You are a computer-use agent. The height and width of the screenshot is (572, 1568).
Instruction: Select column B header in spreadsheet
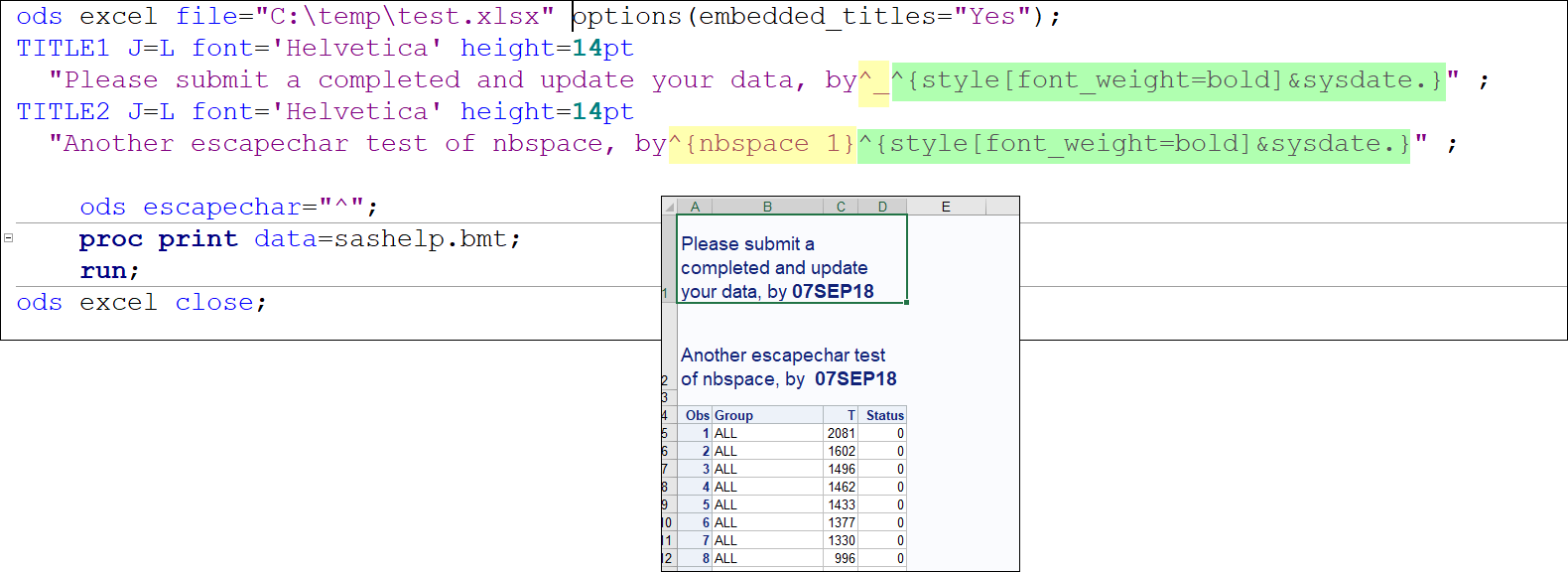tap(767, 207)
